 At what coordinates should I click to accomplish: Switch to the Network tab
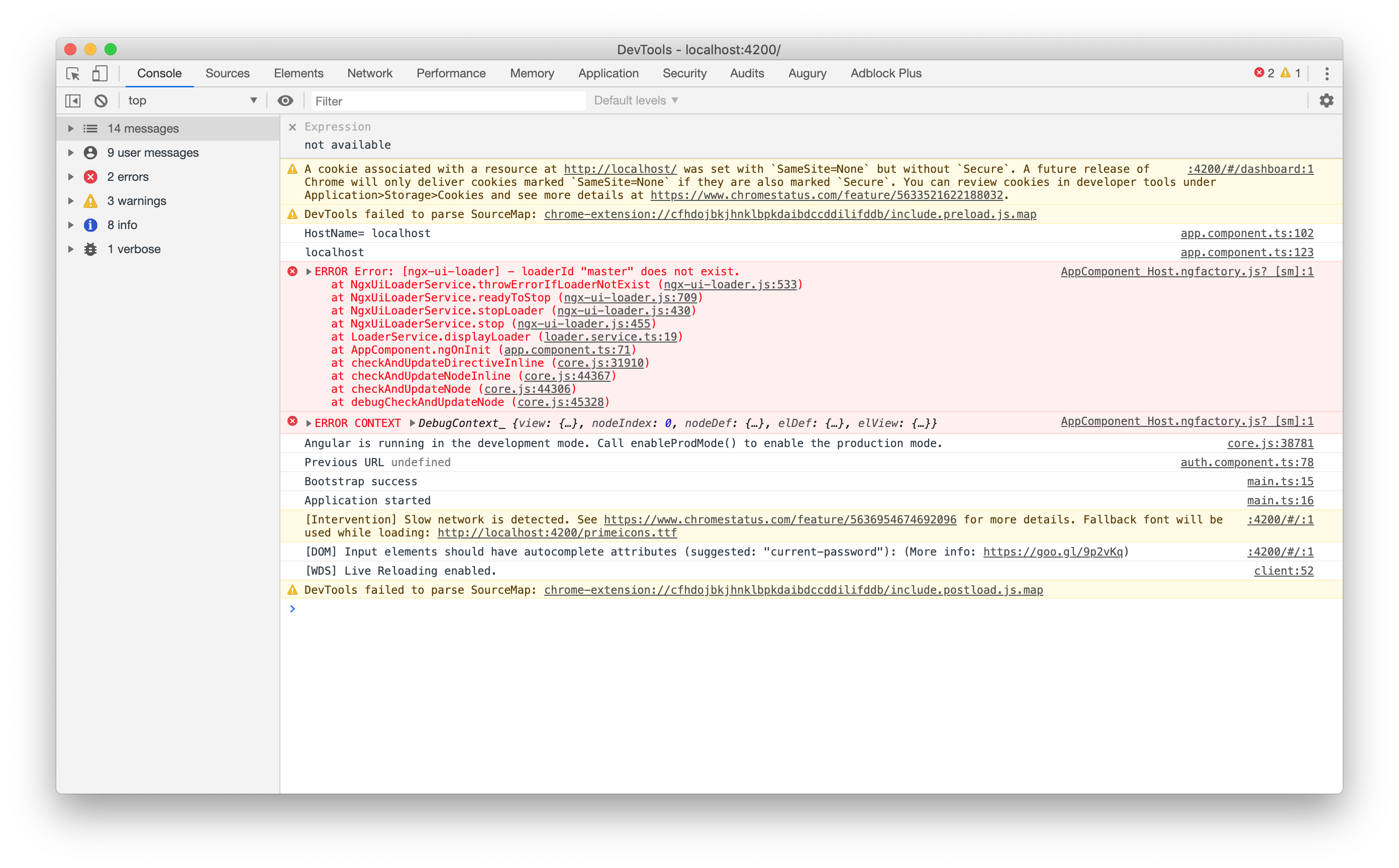370,73
